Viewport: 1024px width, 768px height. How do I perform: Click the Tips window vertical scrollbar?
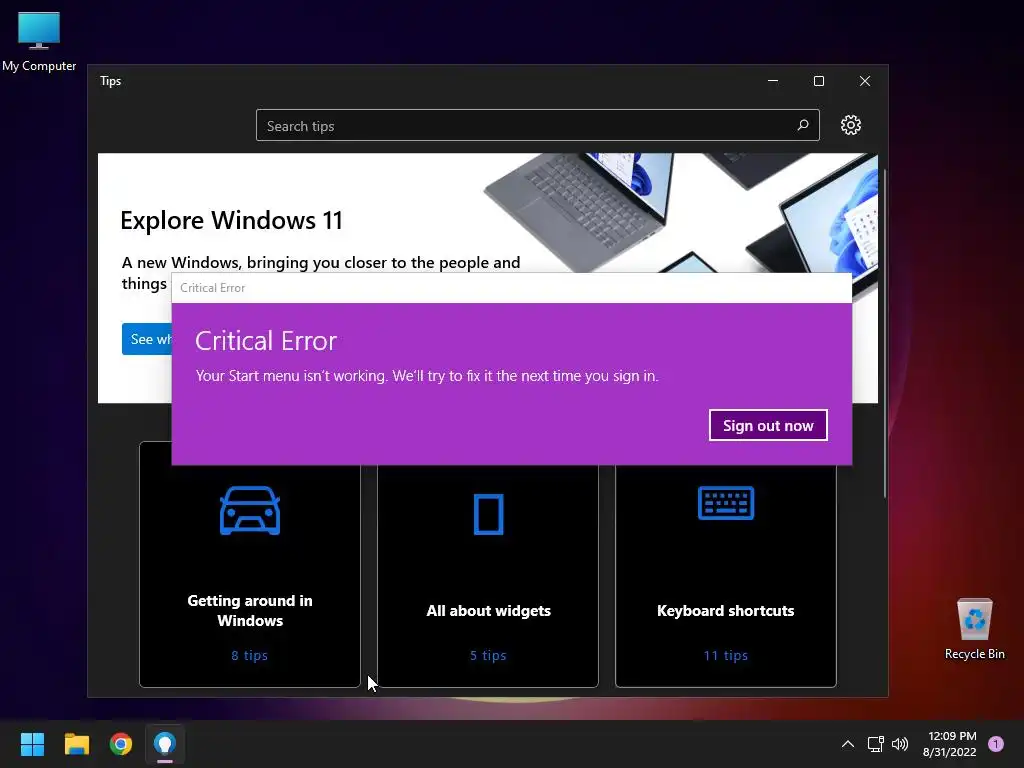(x=885, y=333)
